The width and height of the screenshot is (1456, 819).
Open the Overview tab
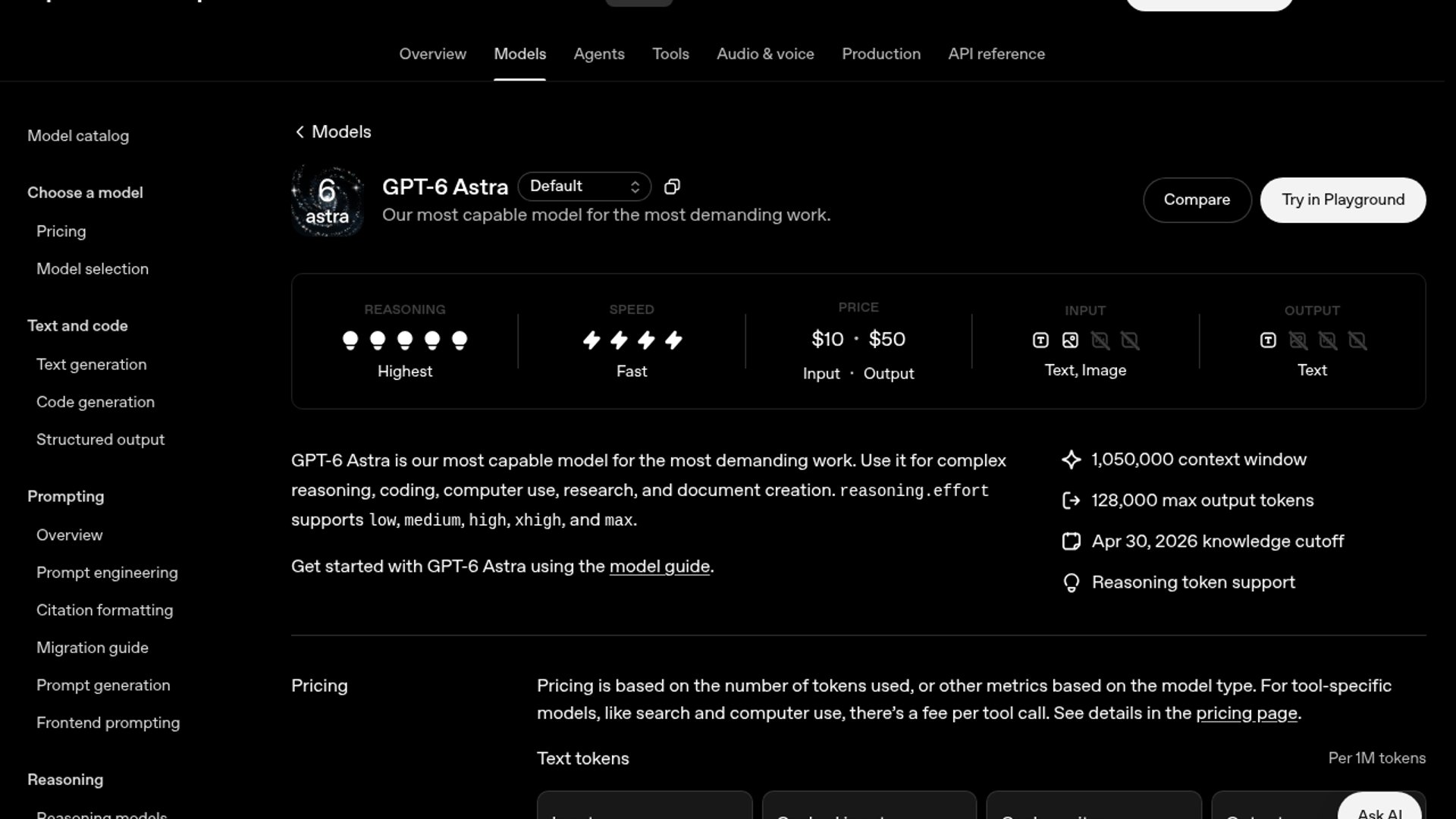[x=432, y=54]
